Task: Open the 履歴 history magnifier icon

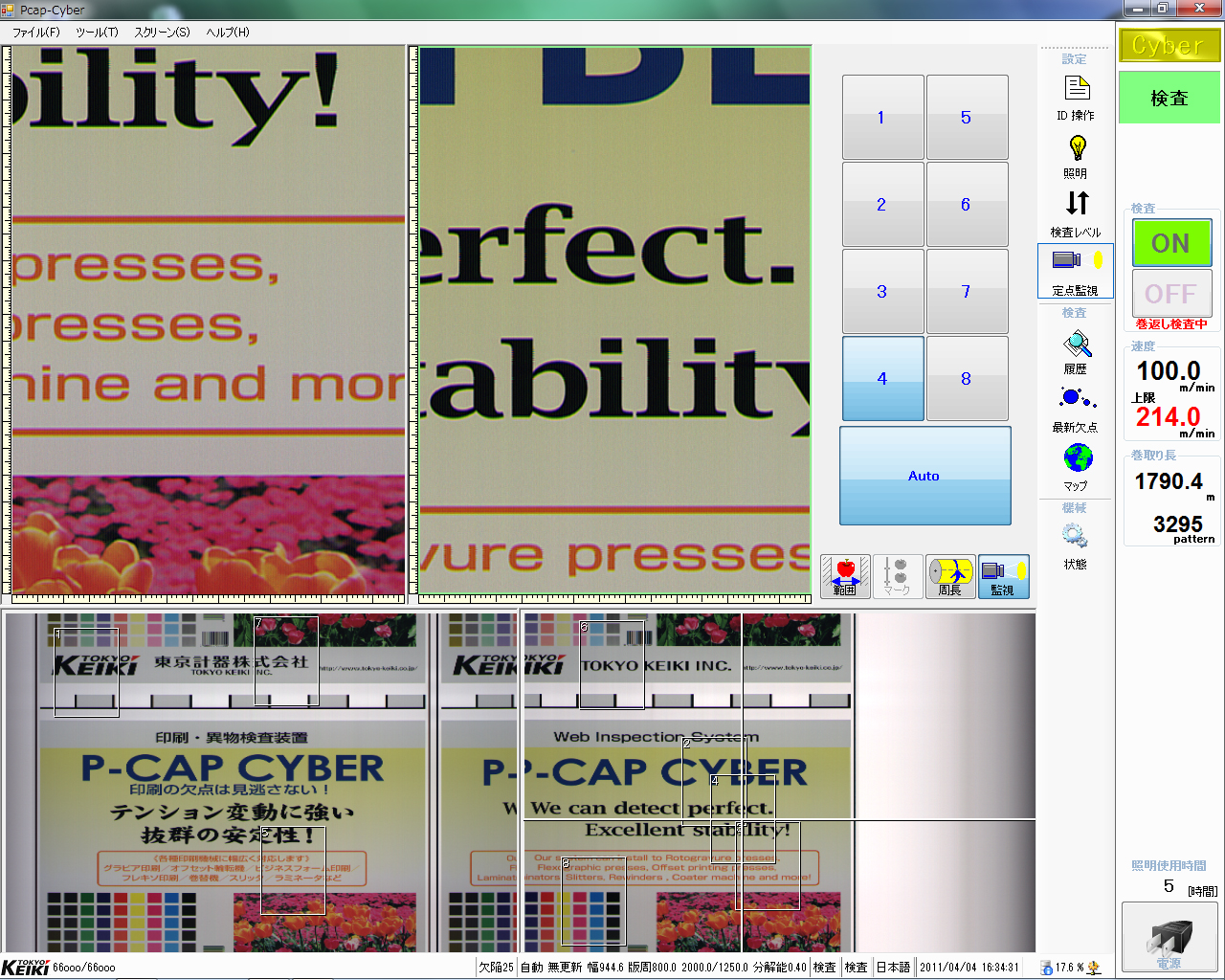Action: (x=1078, y=344)
